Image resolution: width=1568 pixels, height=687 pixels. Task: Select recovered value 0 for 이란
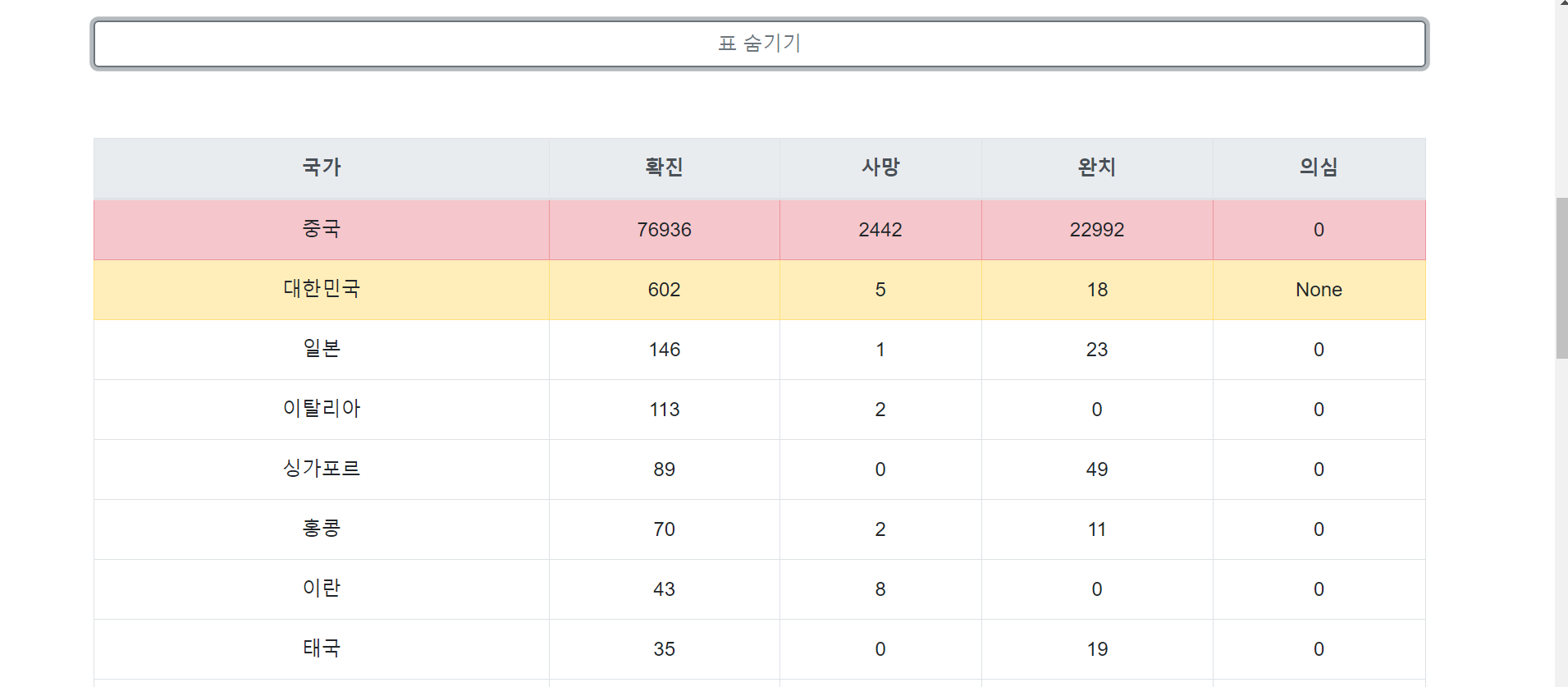pos(1097,589)
